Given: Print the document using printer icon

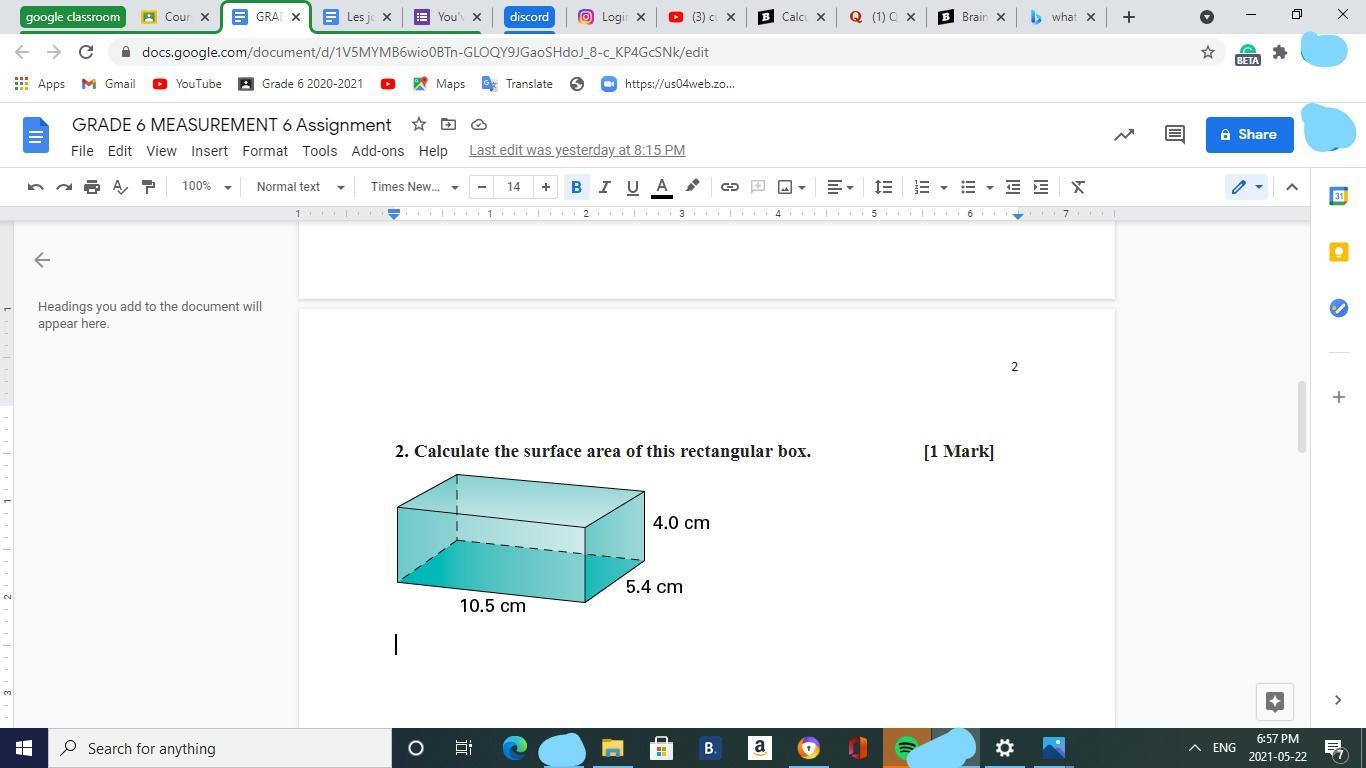Looking at the screenshot, I should tap(92, 187).
